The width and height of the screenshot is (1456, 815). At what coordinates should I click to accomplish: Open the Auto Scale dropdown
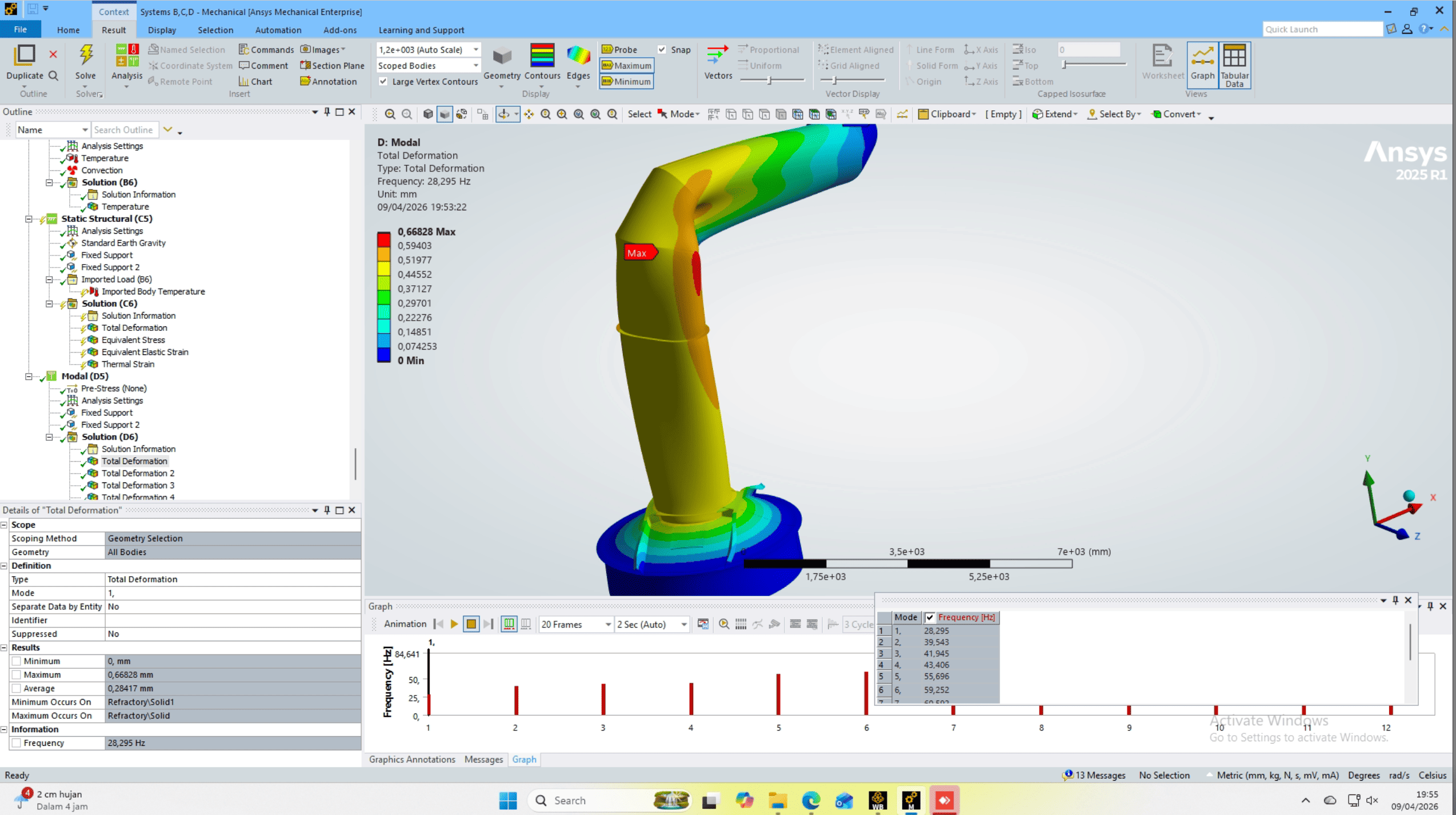pos(475,50)
